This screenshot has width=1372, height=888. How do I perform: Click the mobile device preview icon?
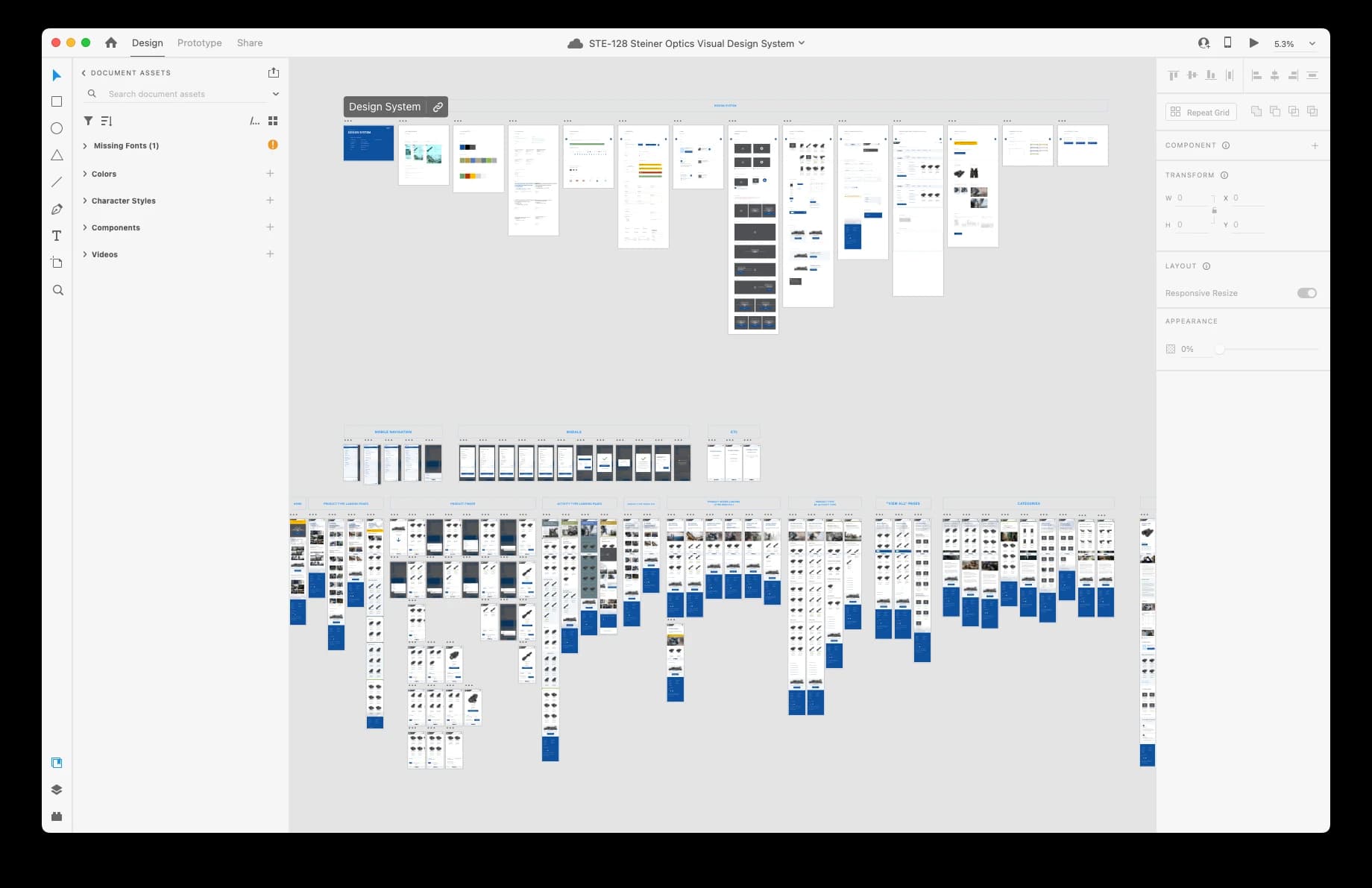click(1227, 43)
